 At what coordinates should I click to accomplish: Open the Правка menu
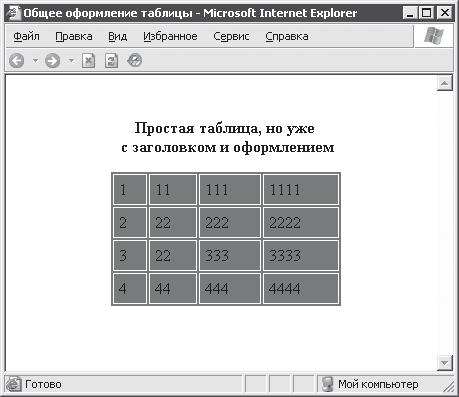coord(74,36)
